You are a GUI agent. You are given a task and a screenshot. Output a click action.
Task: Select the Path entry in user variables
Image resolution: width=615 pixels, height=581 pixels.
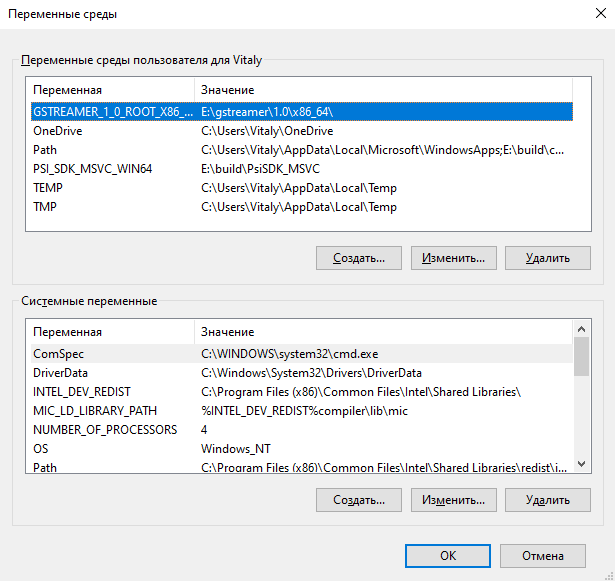coord(45,150)
